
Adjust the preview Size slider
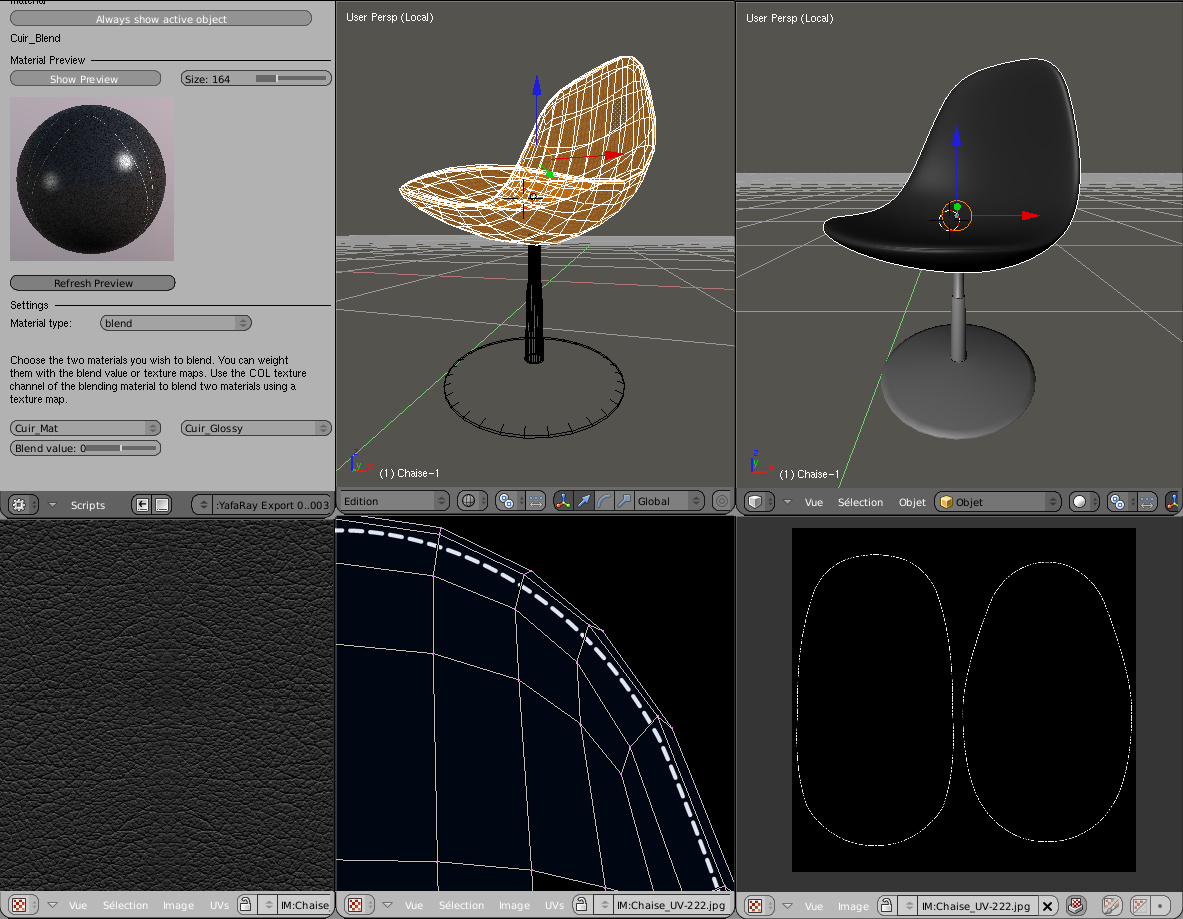point(256,78)
